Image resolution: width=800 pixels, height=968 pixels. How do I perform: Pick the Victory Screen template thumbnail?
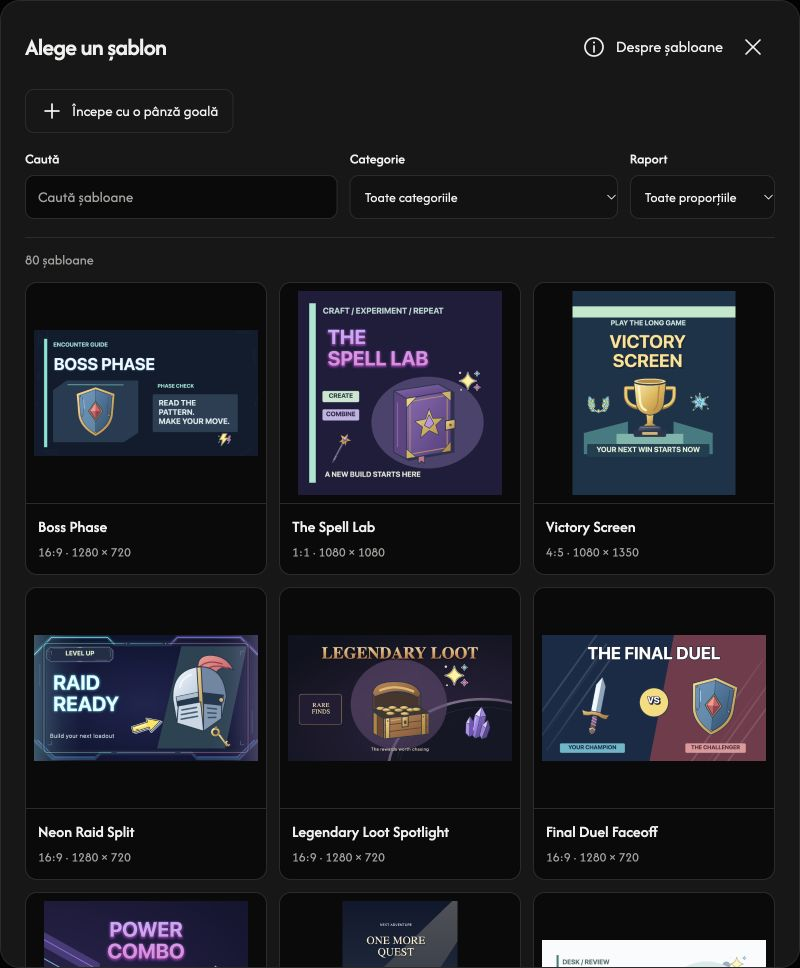pos(654,393)
